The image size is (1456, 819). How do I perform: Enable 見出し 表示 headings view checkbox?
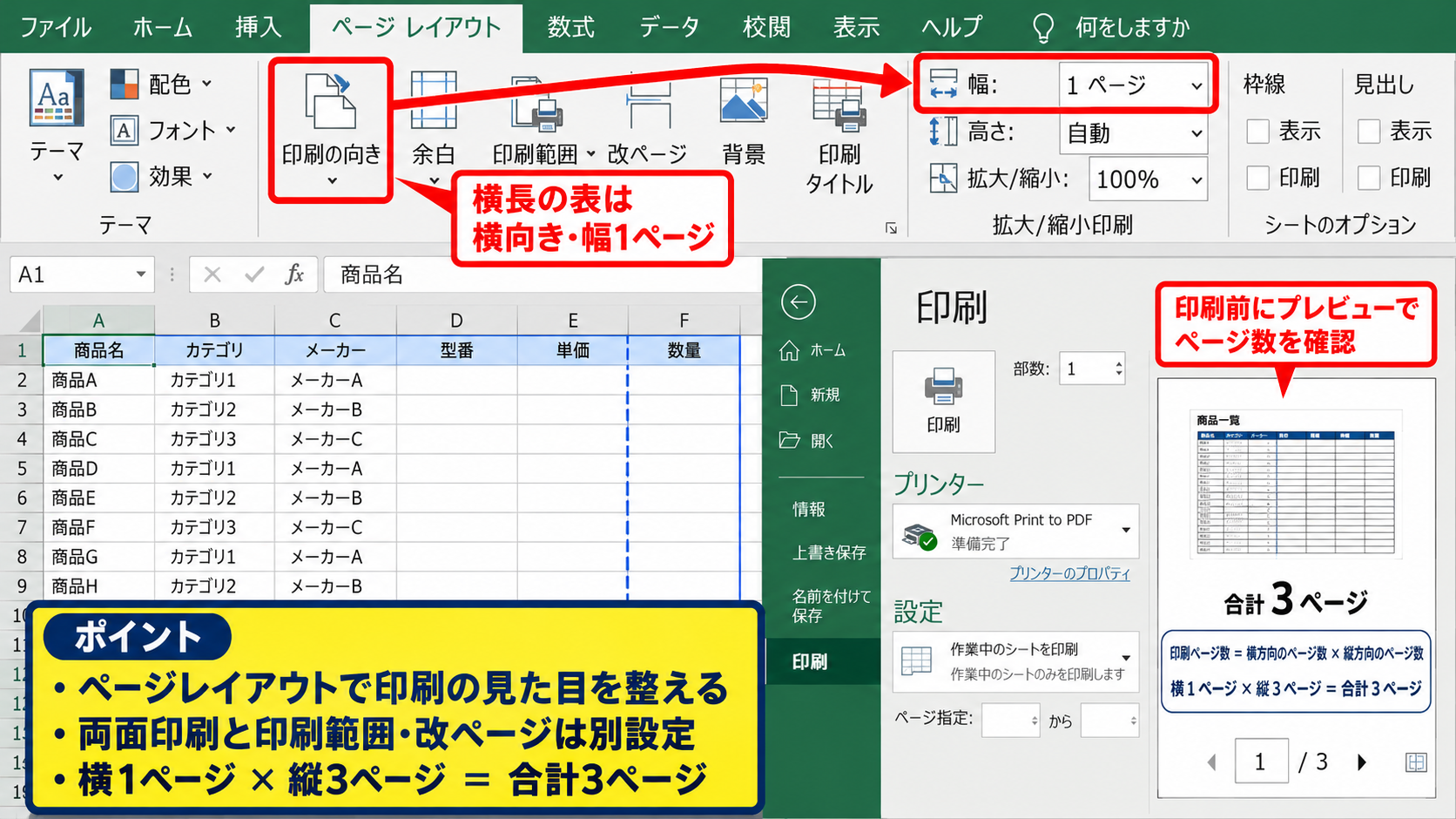pos(1369,132)
